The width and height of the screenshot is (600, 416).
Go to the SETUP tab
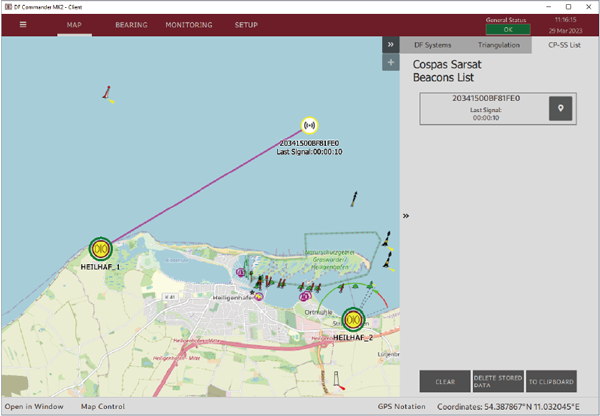pos(246,24)
